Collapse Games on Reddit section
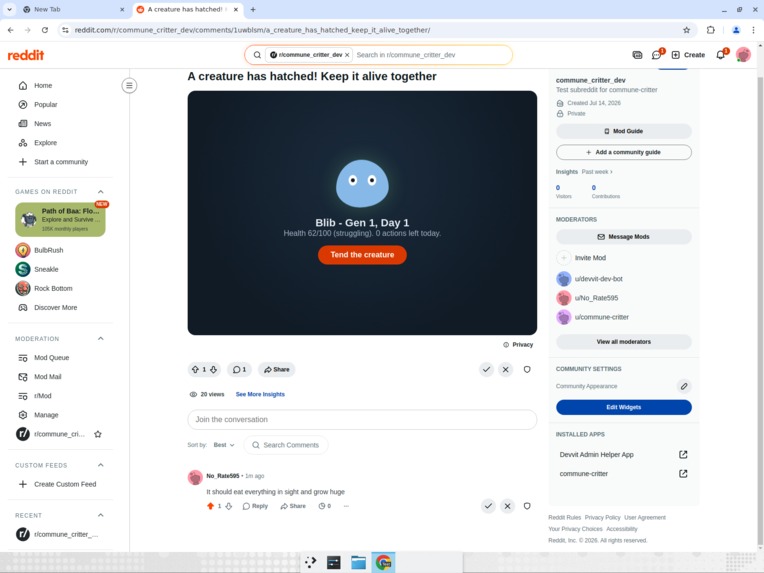Screen dimensions: 764x573 (100, 191)
